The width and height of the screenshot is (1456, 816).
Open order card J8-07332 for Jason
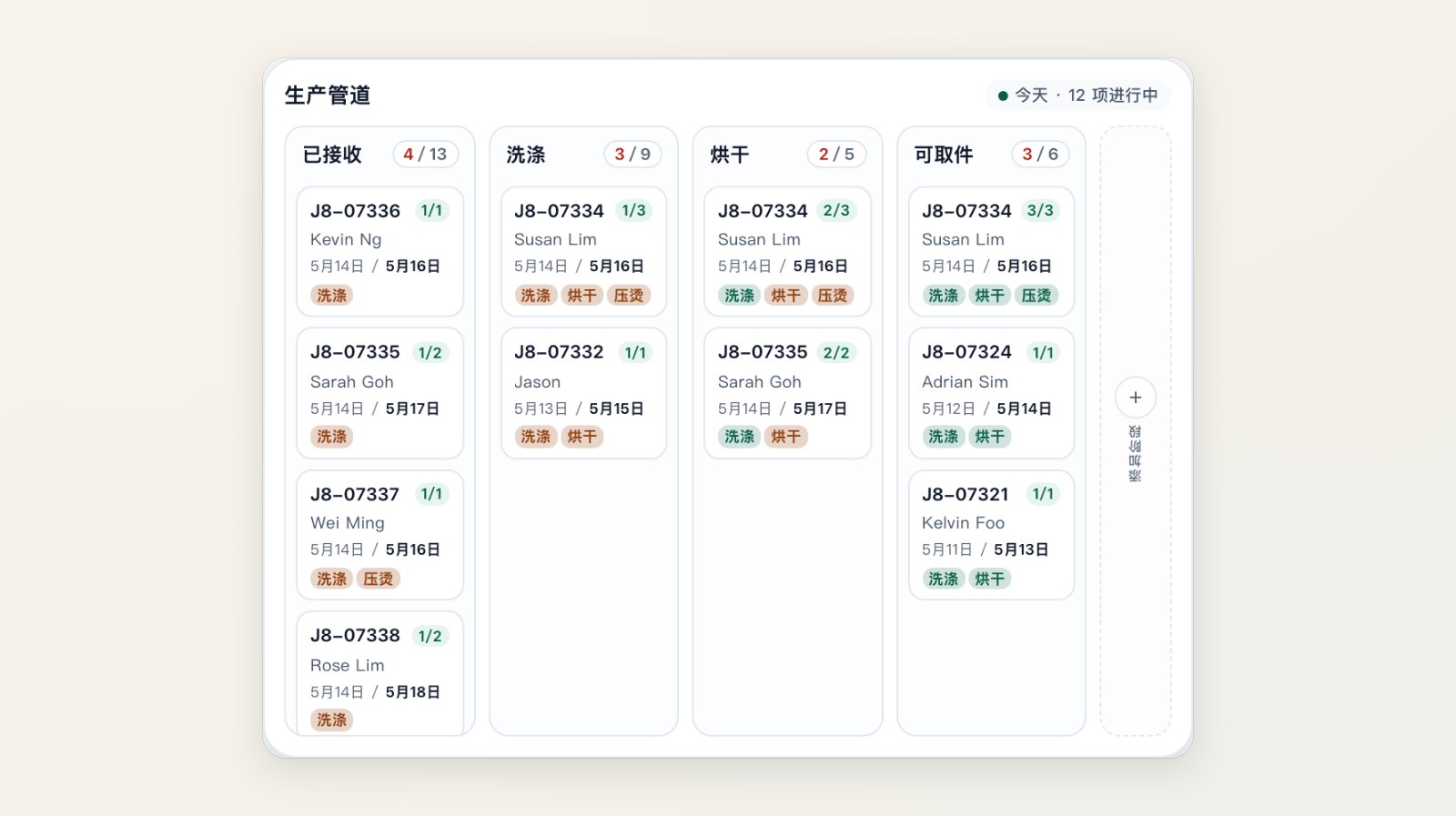click(584, 393)
